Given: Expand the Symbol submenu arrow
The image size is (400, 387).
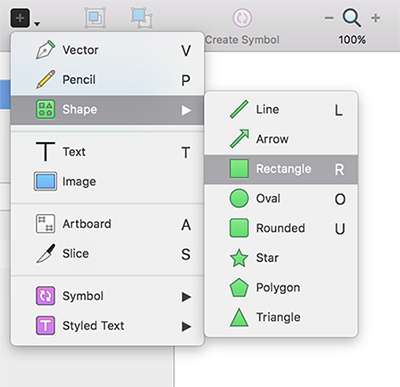Looking at the screenshot, I should (186, 297).
